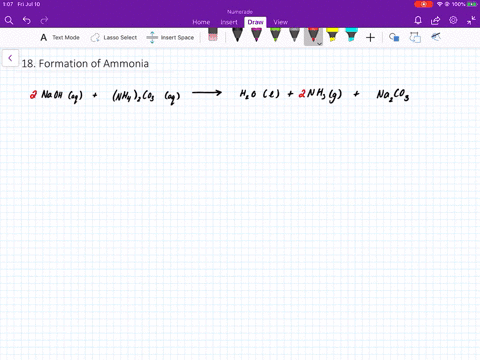This screenshot has width=480, height=360.
Task: Pick the magenta pen
Action: click(256, 35)
